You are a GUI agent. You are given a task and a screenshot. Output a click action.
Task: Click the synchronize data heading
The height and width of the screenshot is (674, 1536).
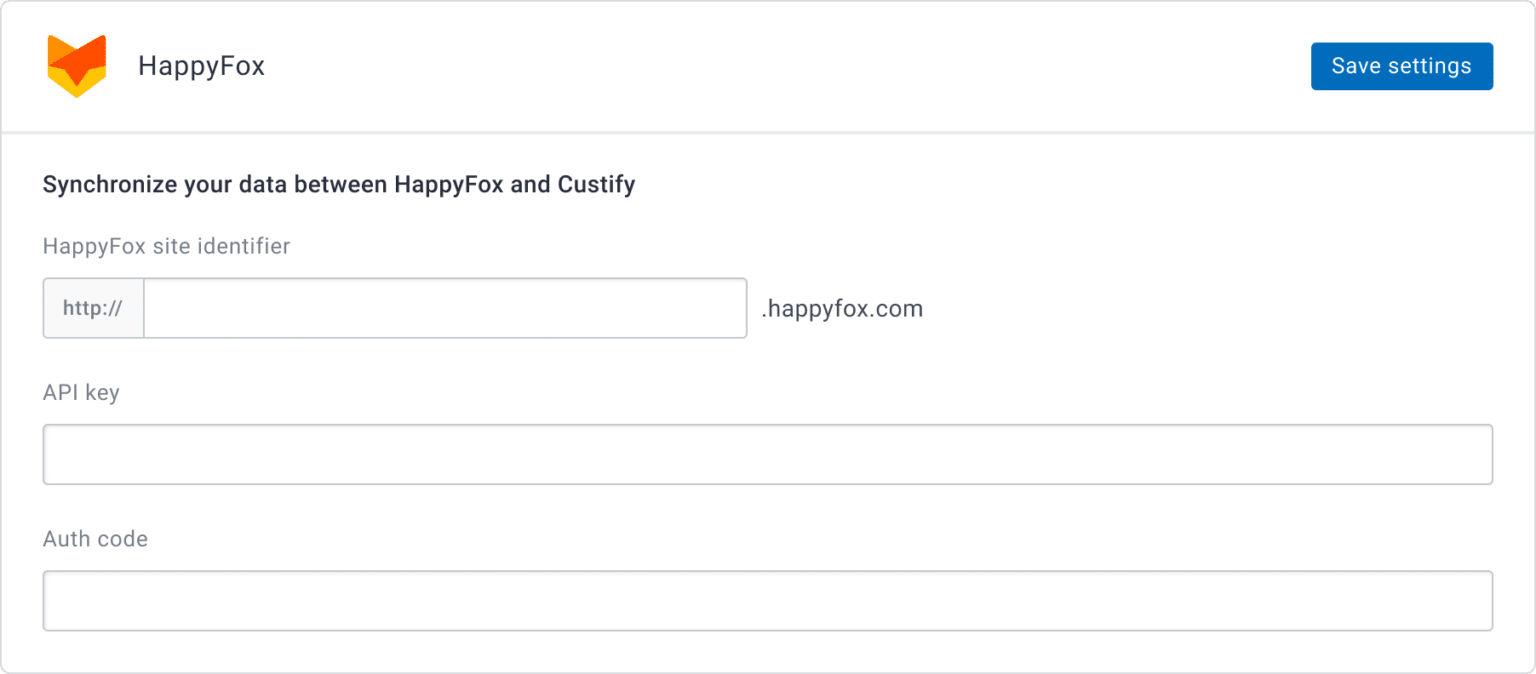(x=338, y=184)
